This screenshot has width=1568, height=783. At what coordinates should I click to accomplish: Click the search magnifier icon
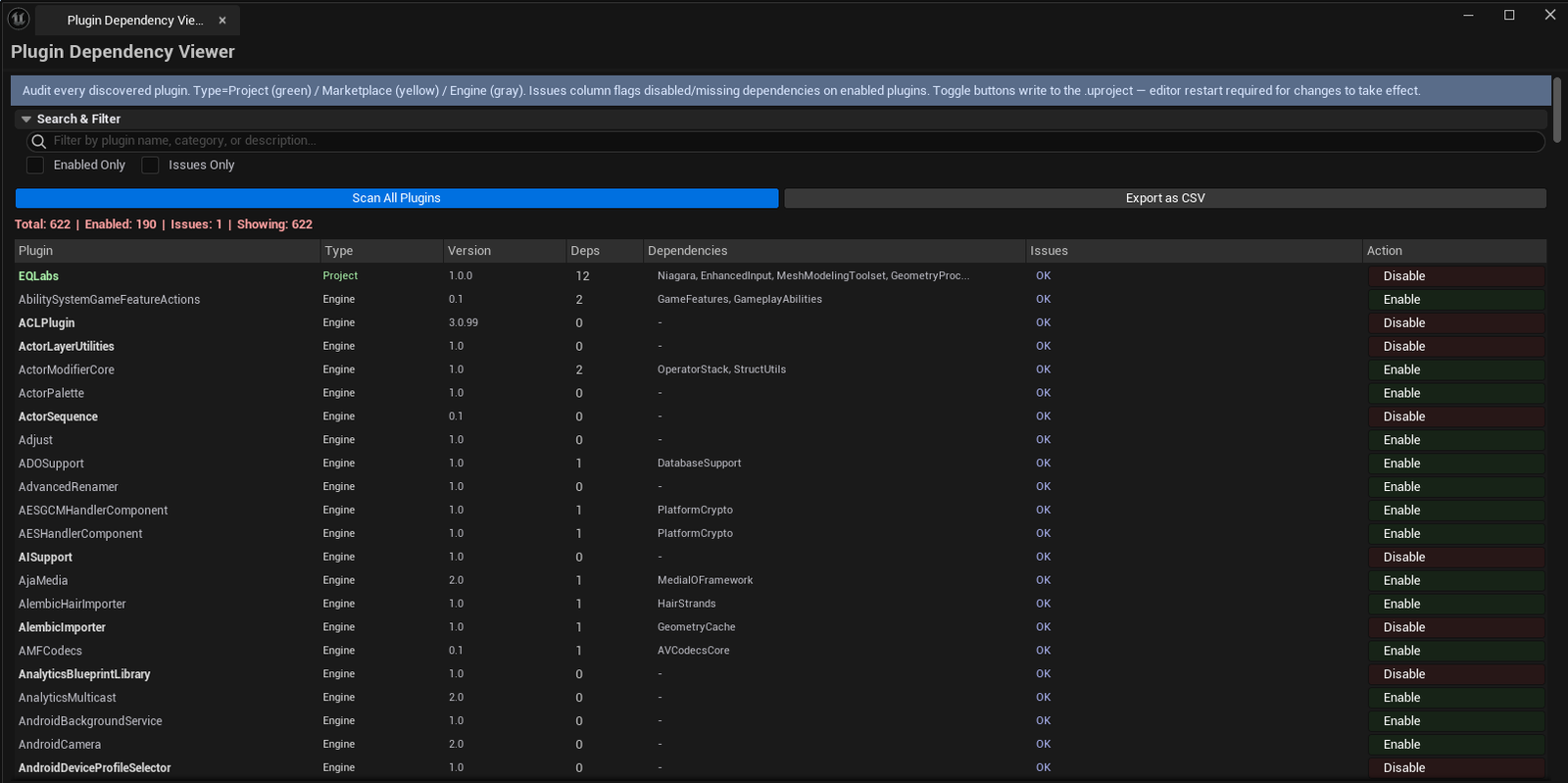pos(39,141)
